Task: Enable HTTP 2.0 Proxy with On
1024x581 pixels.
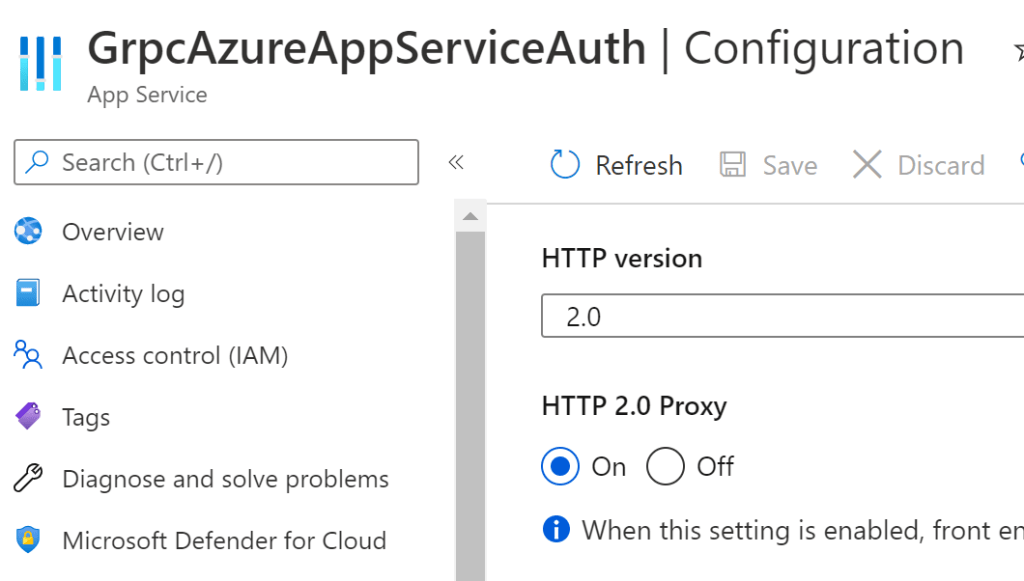Action: pos(561,466)
